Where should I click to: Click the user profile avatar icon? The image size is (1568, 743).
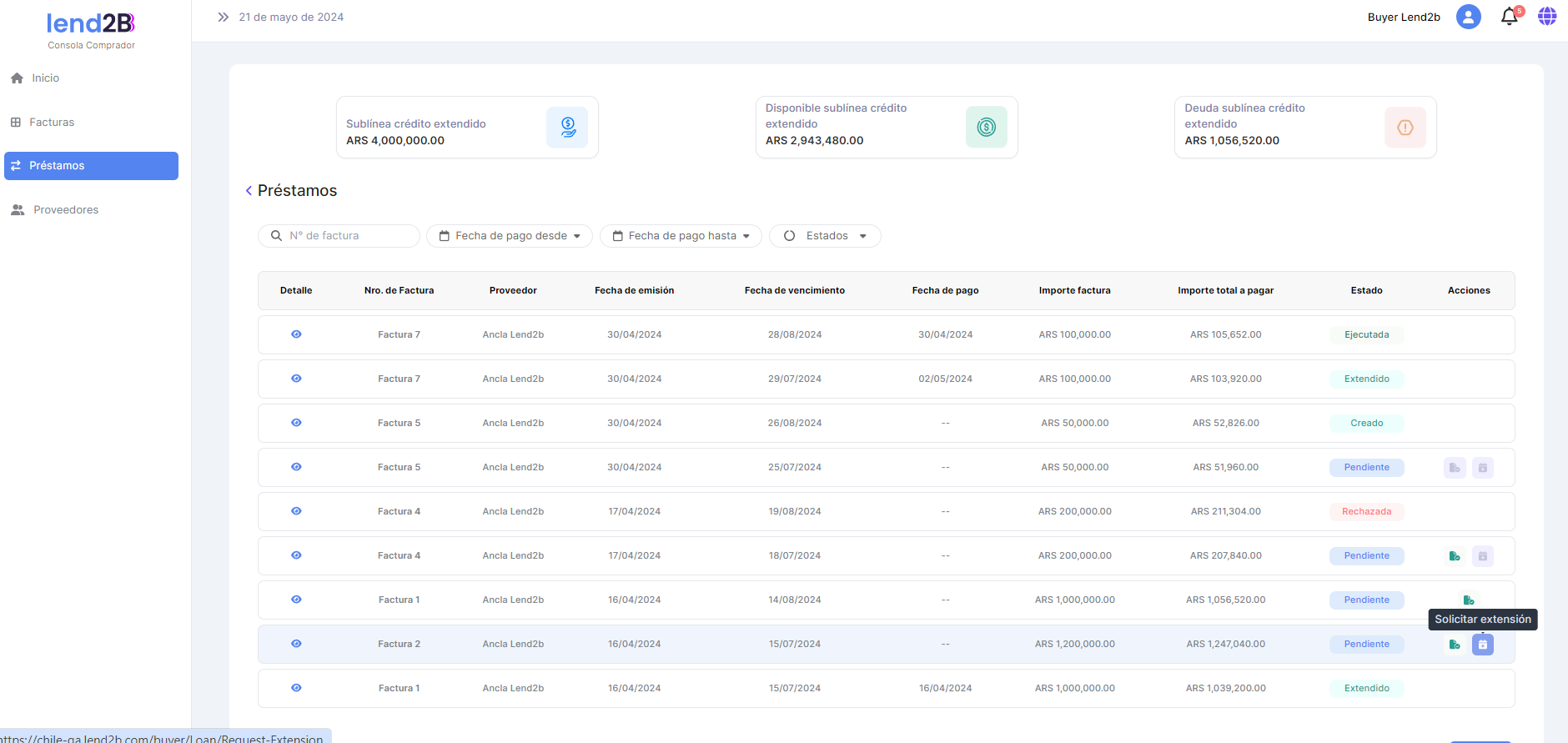click(1468, 17)
